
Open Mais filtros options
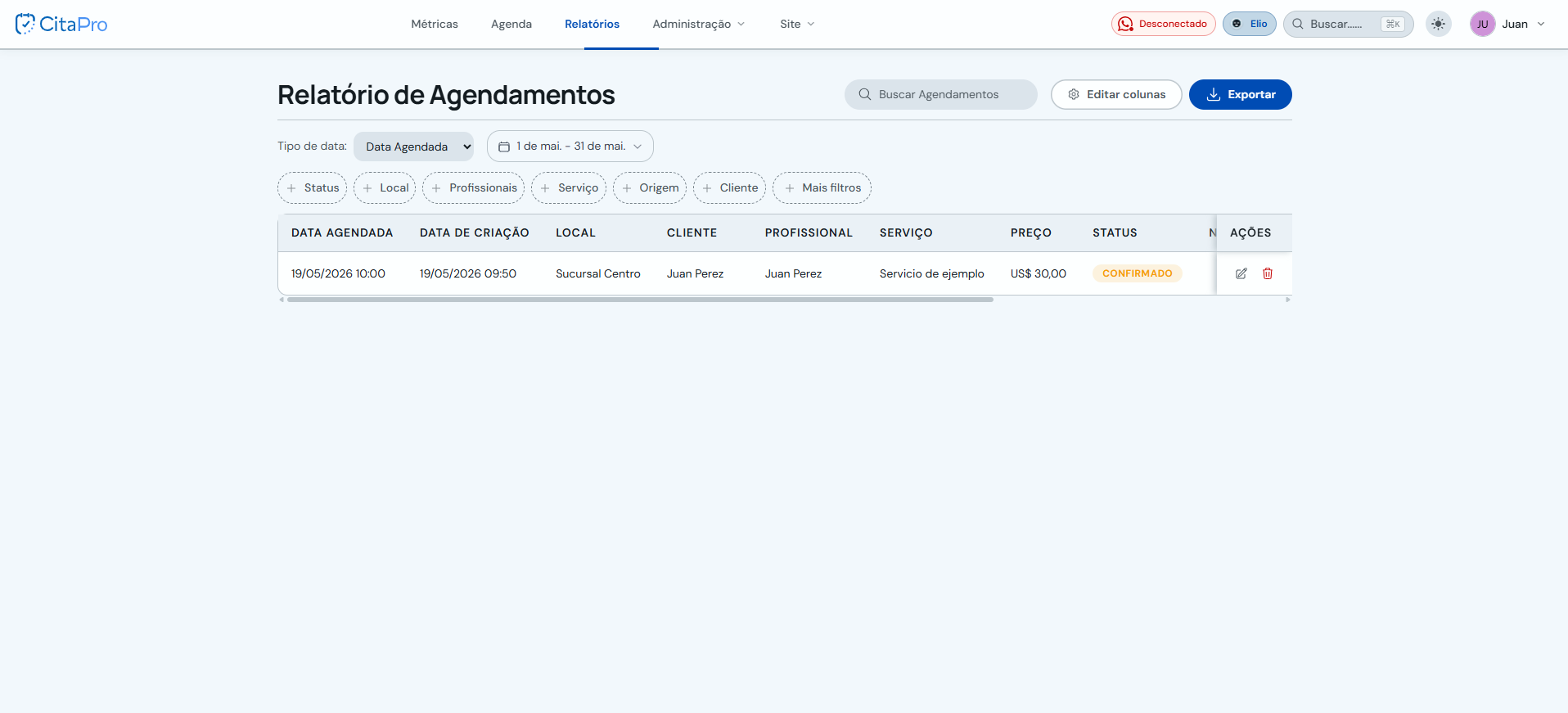(x=822, y=188)
